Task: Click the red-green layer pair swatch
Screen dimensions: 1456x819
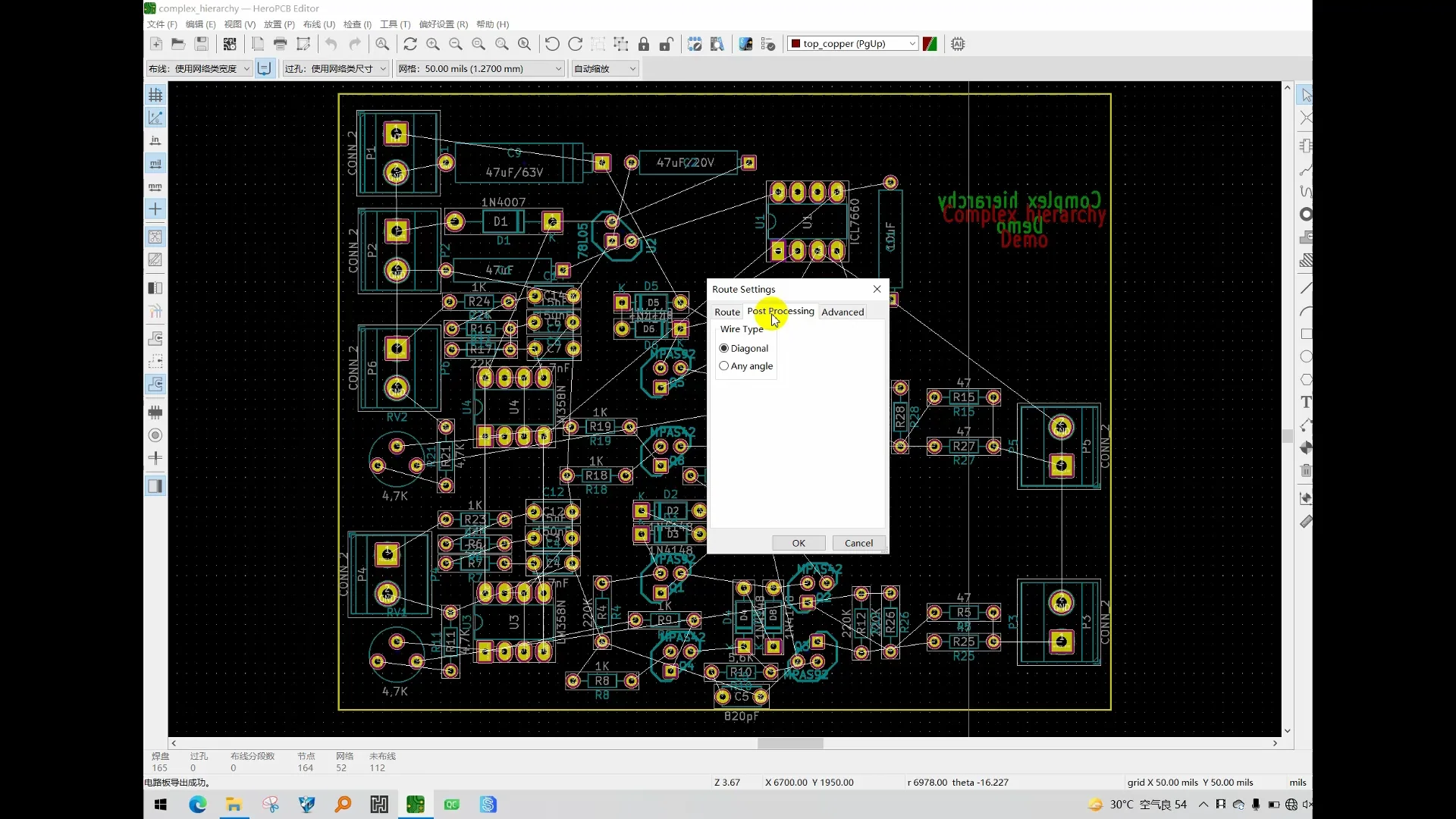Action: (x=930, y=44)
